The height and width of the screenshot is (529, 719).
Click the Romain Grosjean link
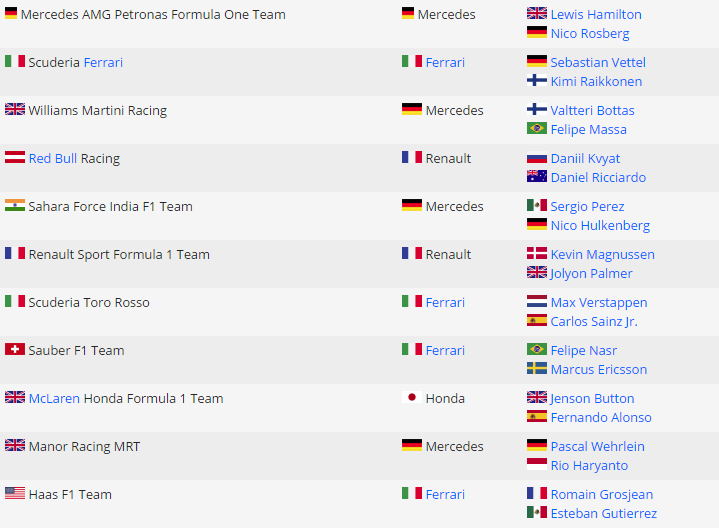pos(601,494)
